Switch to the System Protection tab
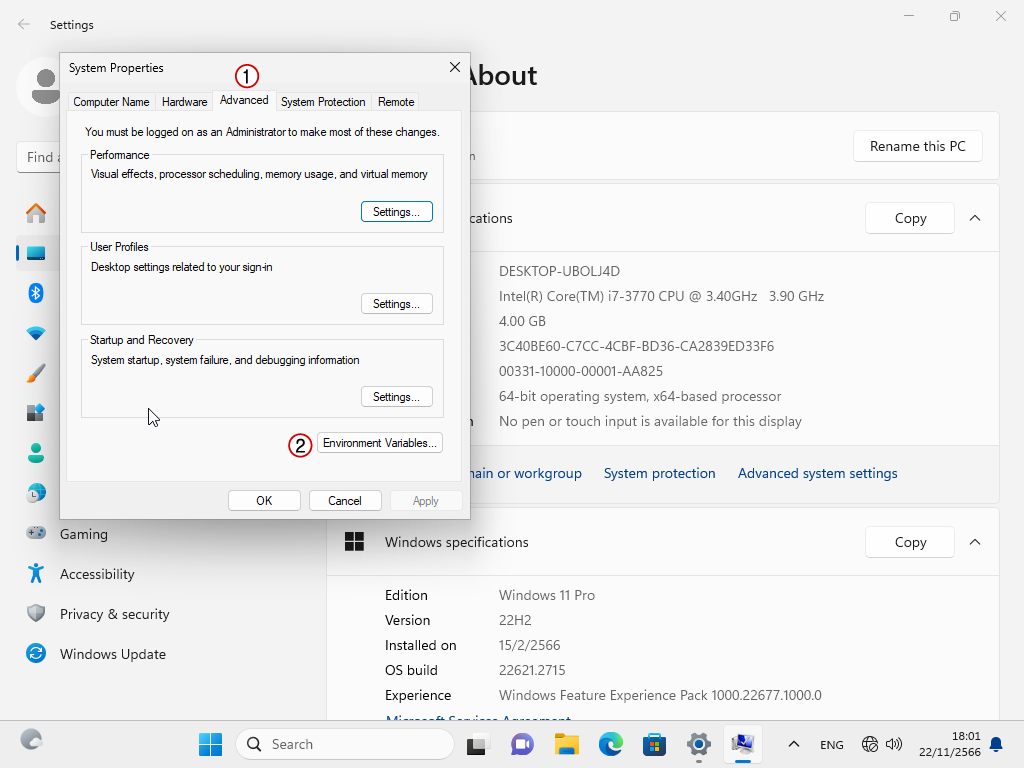The image size is (1024, 768). pyautogui.click(x=323, y=102)
